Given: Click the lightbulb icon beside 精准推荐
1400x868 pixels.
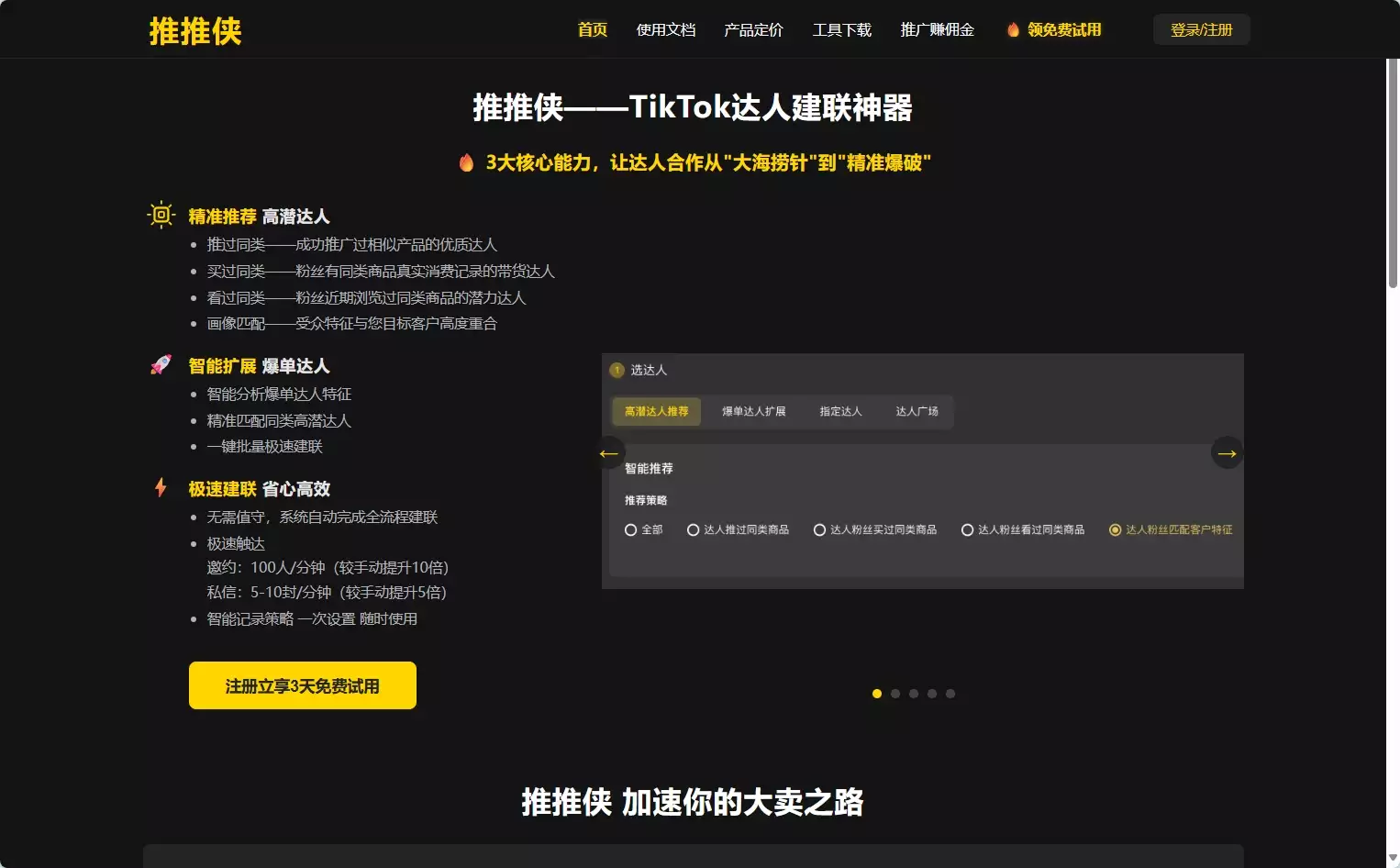Looking at the screenshot, I should [161, 215].
